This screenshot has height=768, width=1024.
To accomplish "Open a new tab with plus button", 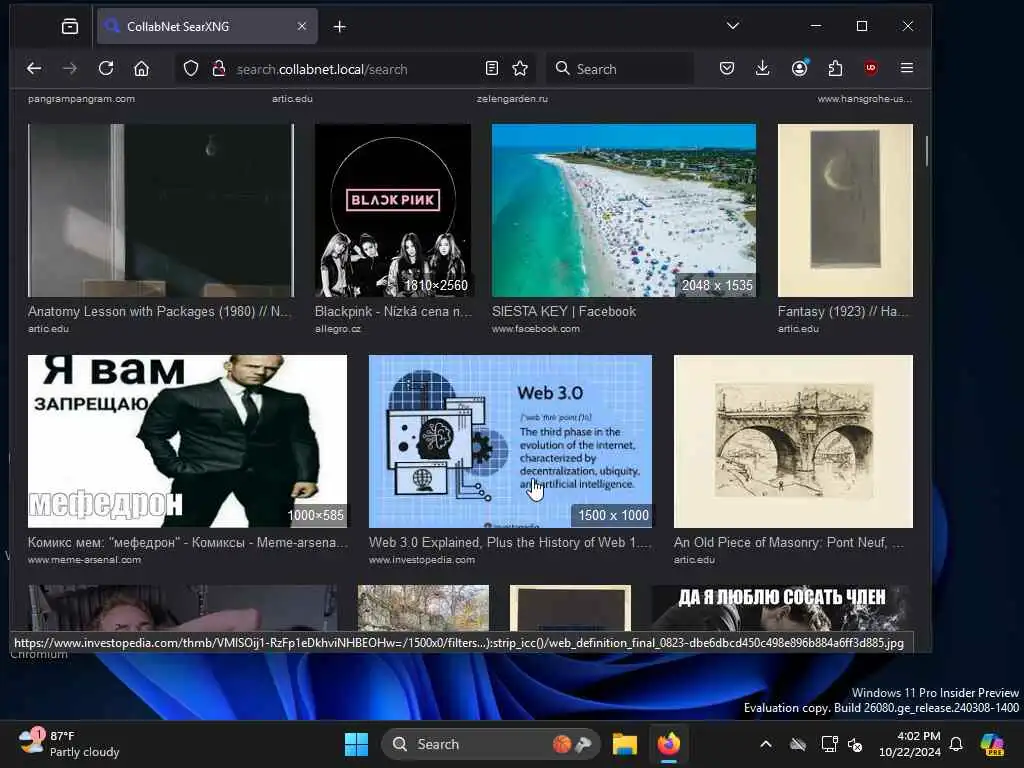I will pyautogui.click(x=340, y=26).
